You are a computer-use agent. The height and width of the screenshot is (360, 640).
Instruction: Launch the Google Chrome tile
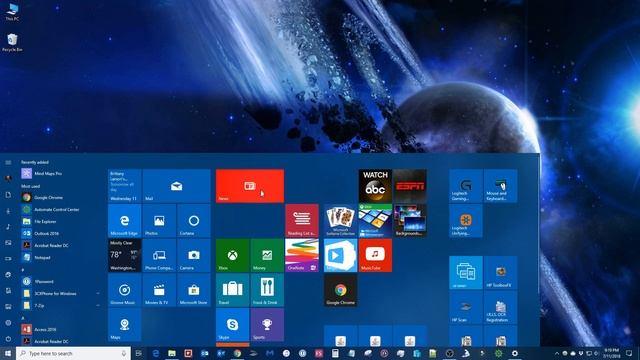pos(340,290)
